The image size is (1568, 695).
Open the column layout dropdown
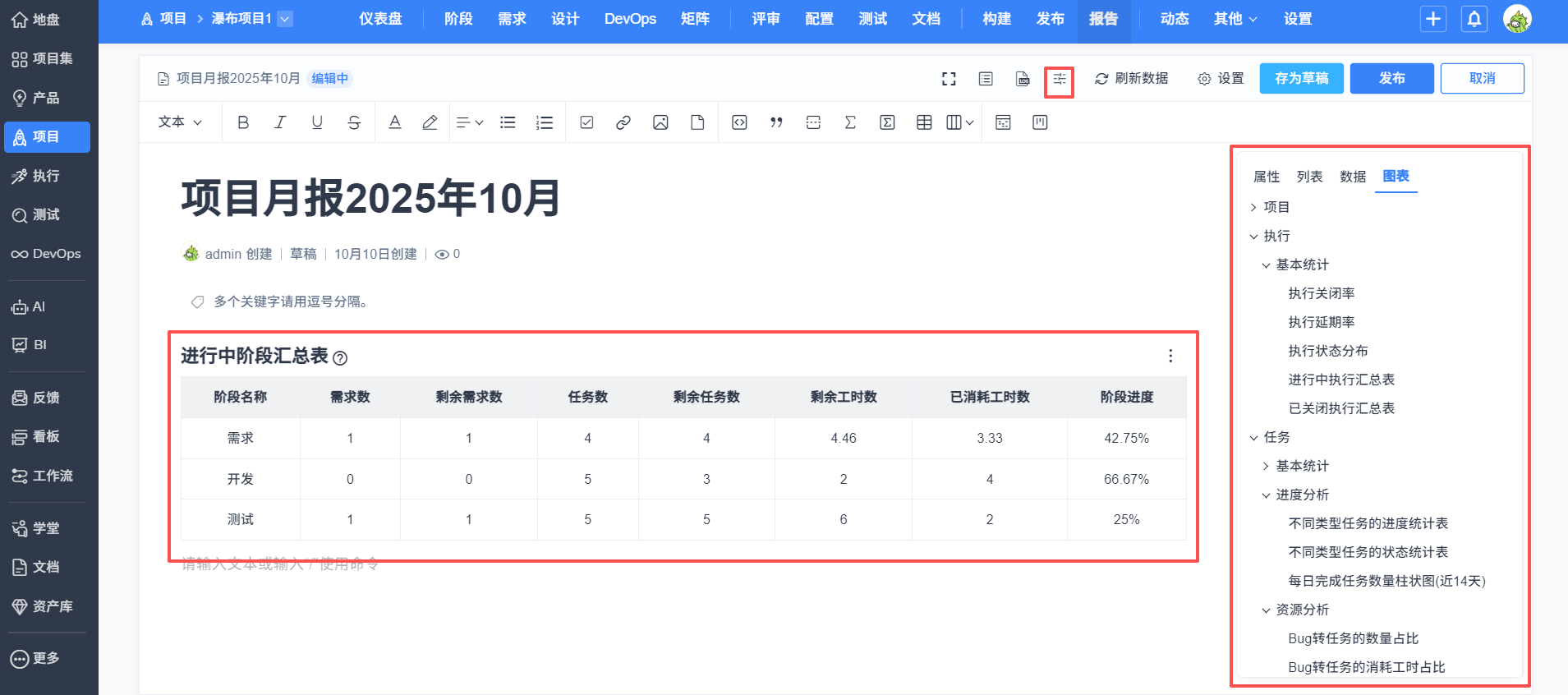[959, 122]
